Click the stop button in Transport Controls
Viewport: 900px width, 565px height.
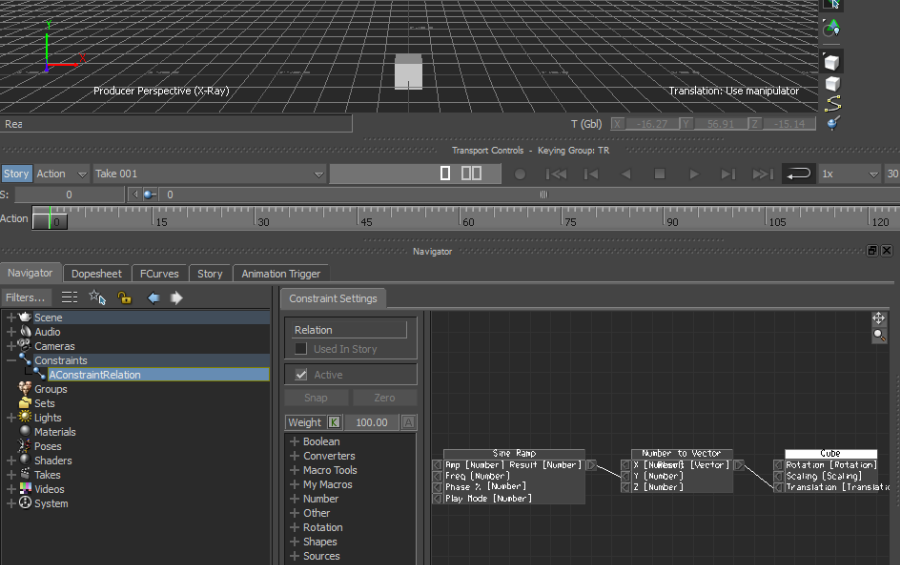point(660,174)
